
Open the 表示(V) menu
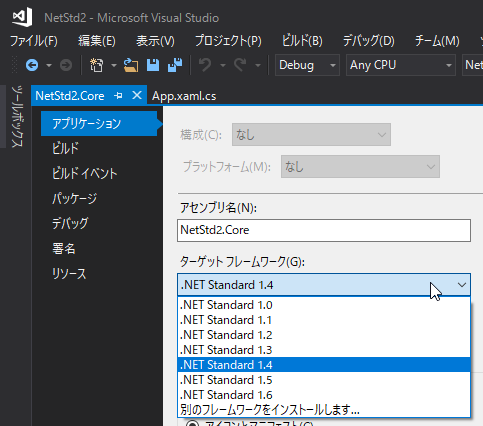(155, 41)
